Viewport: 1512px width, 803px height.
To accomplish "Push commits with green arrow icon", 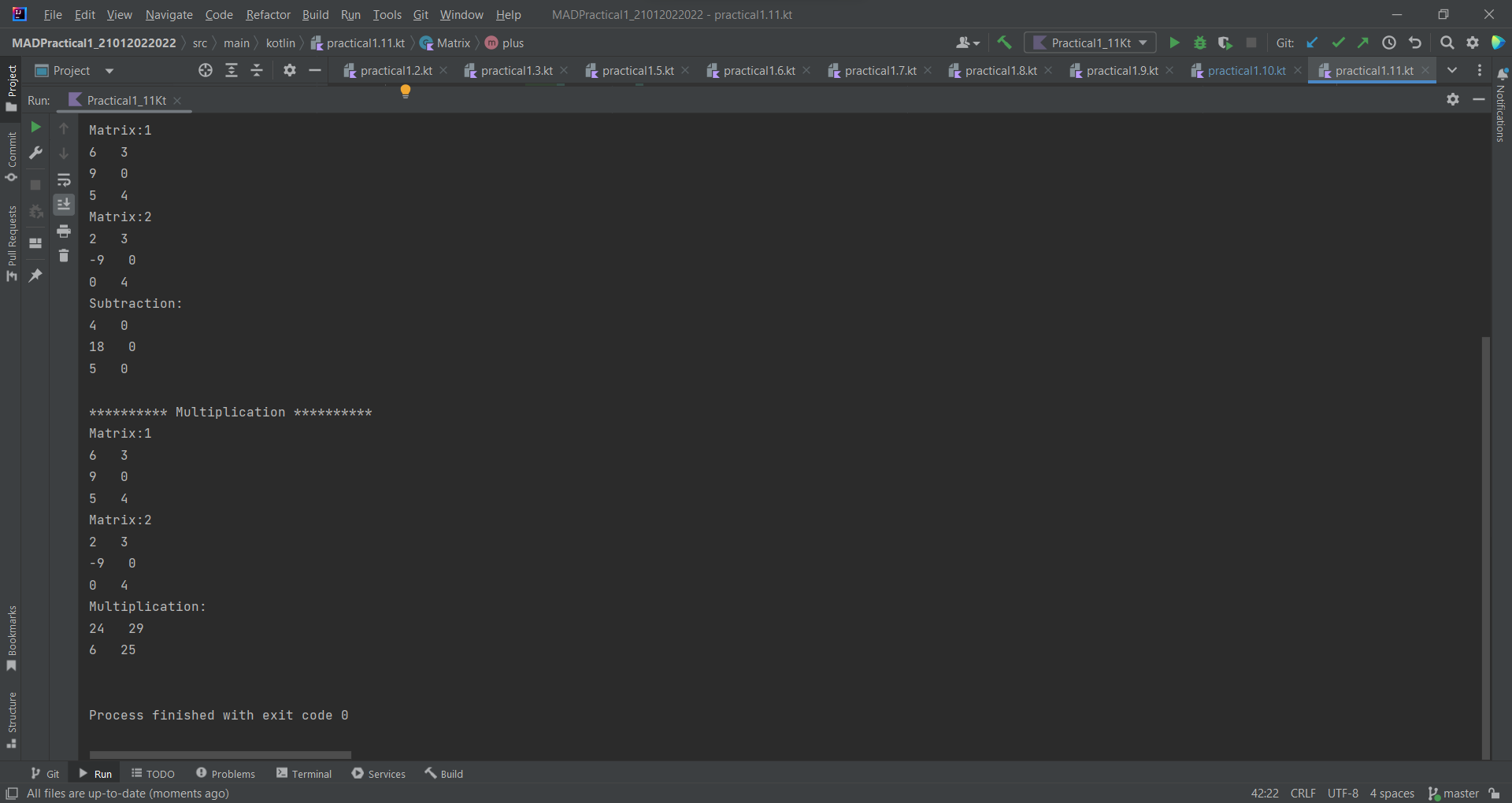I will pos(1363,43).
